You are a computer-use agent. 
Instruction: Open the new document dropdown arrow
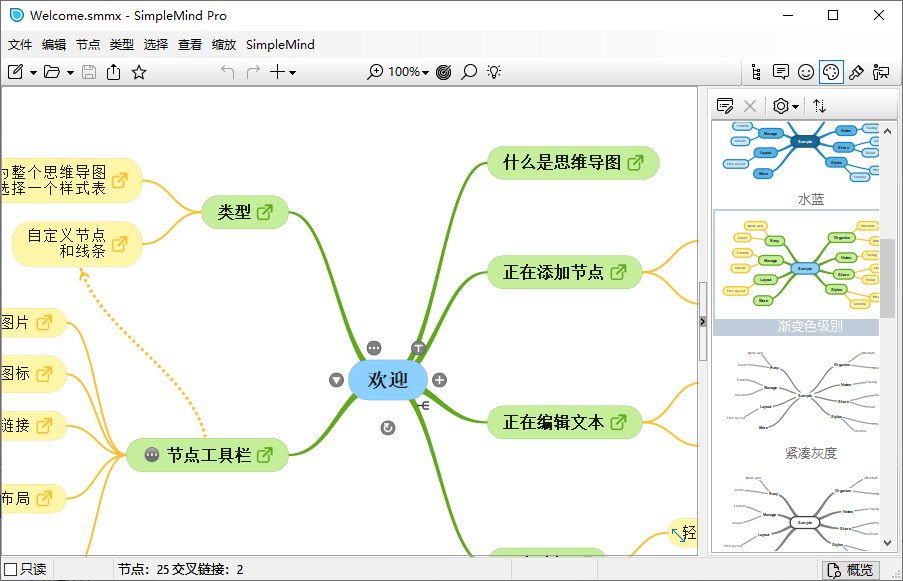point(31,71)
